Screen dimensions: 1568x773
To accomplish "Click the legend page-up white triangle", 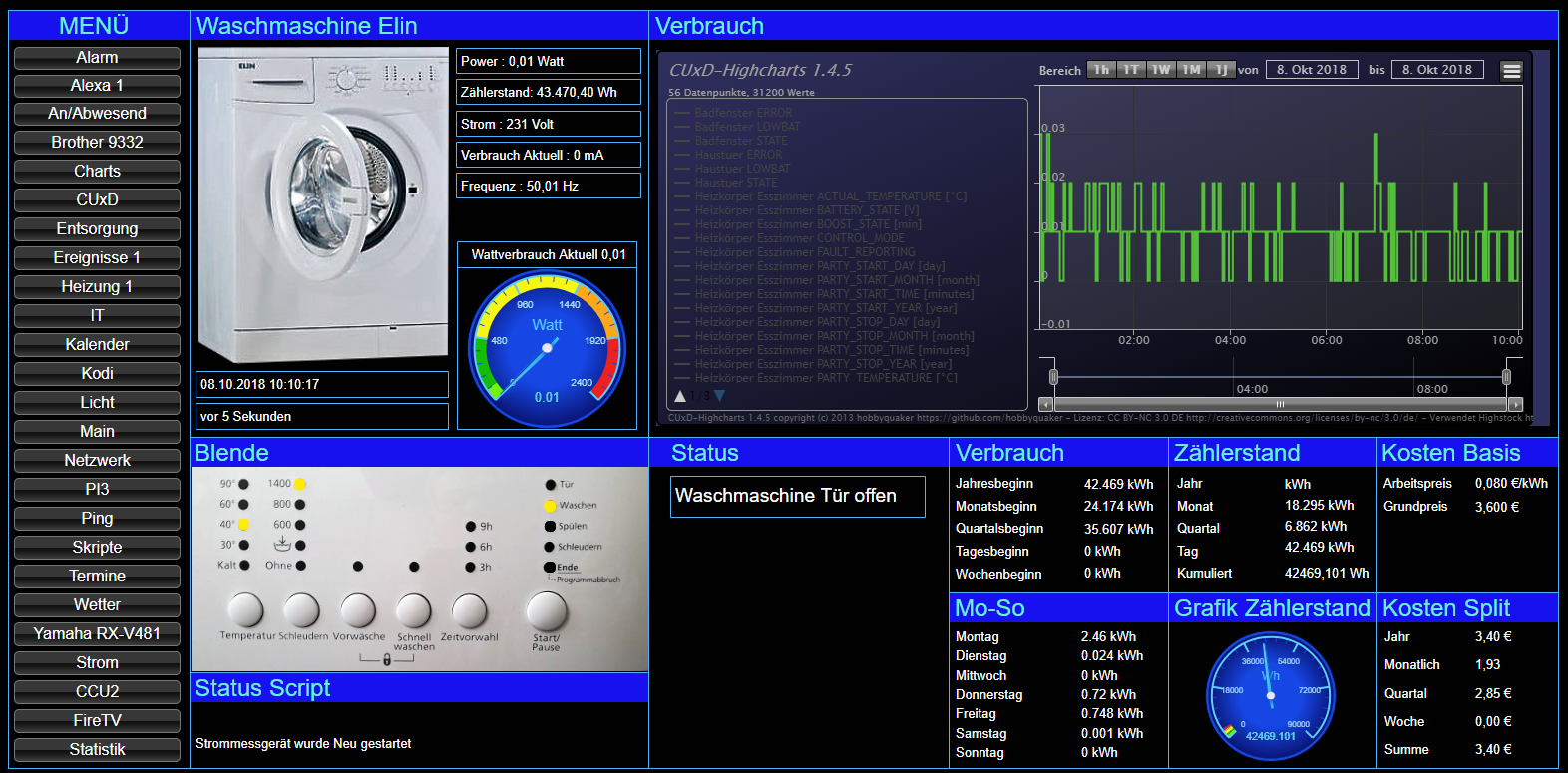I will pyautogui.click(x=680, y=396).
